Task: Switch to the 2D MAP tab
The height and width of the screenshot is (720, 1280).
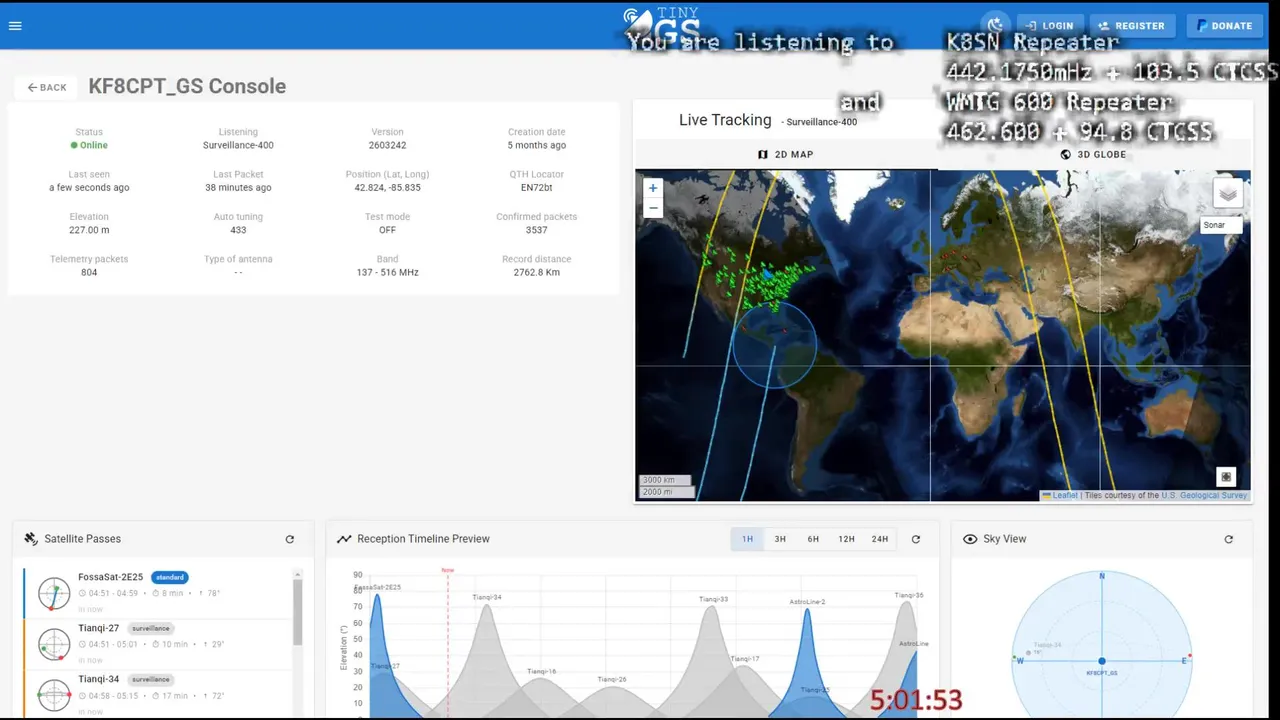Action: click(785, 154)
